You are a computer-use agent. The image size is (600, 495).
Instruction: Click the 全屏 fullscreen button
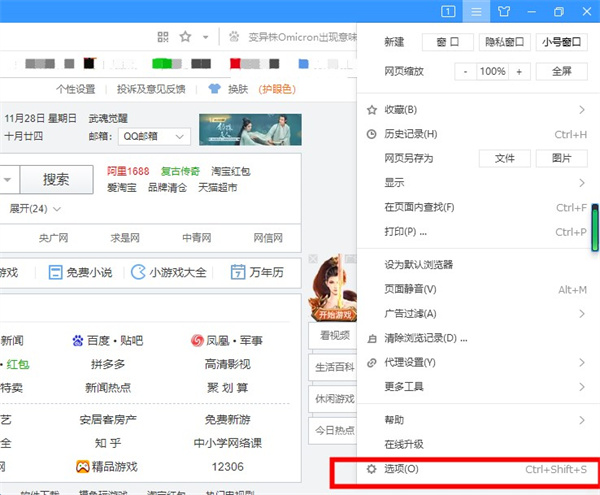coord(561,72)
